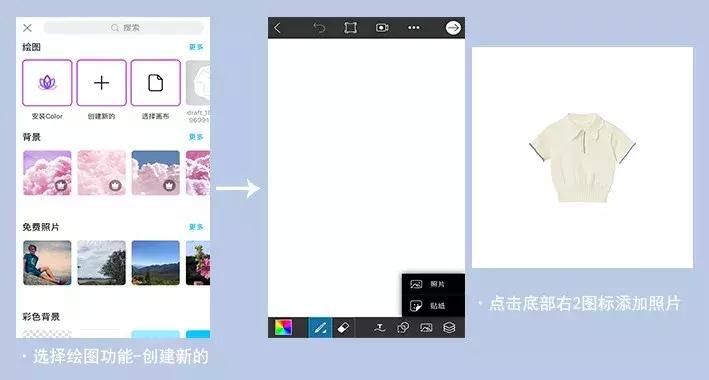Click the 创建新的 label
Image resolution: width=709 pixels, height=380 pixels.
(101, 116)
